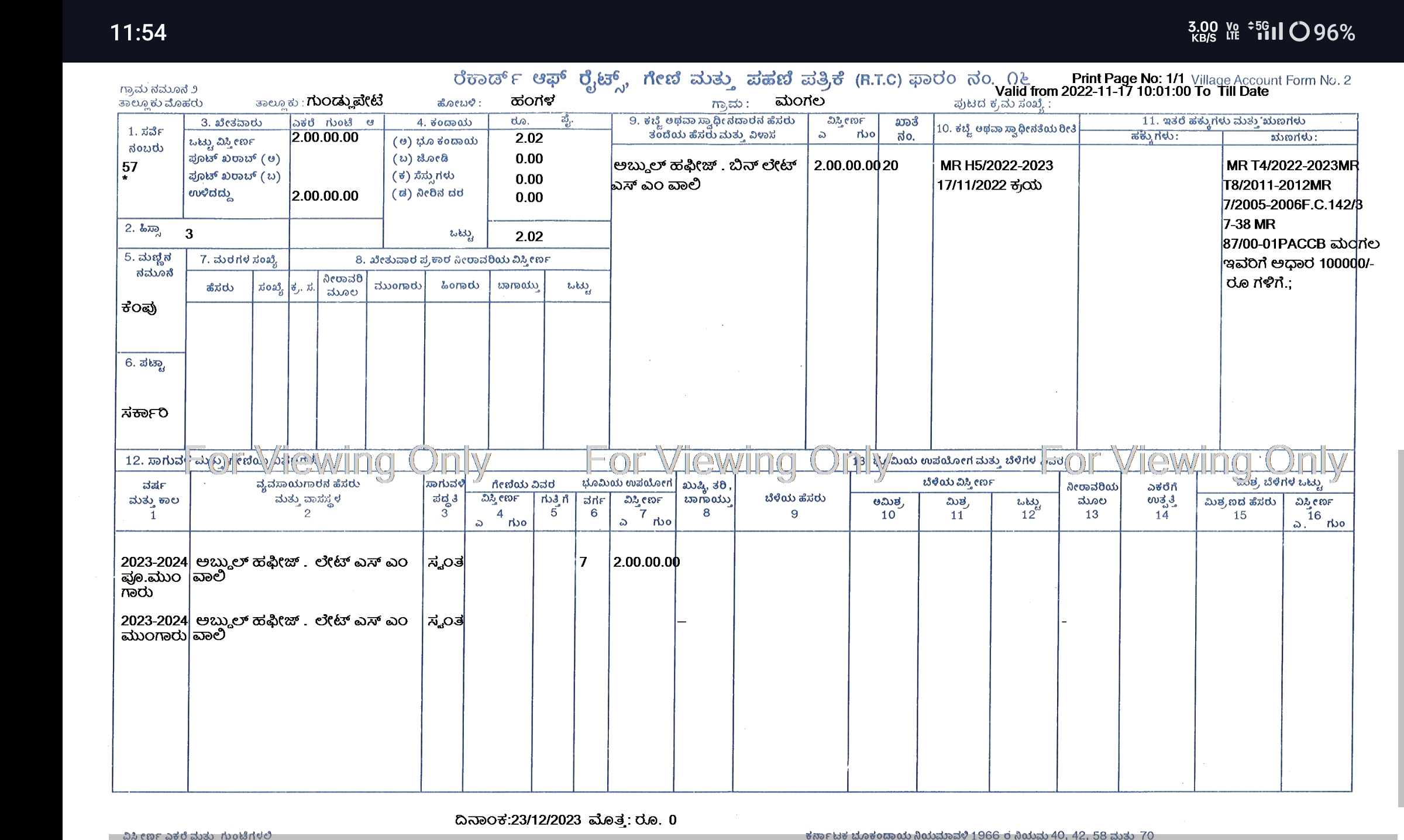Tap owner extent 2.00.00.00 in column 9
This screenshot has height=840, width=1404.
pos(846,166)
